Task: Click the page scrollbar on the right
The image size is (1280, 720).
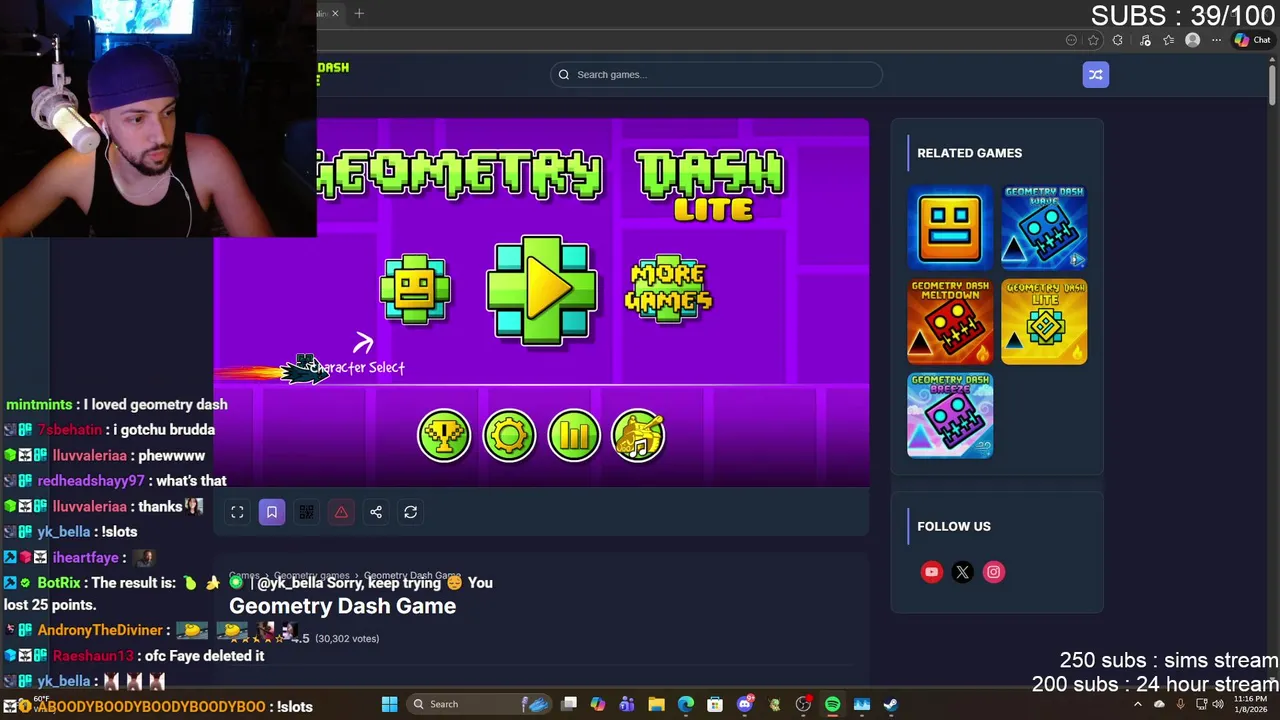Action: pos(1273,85)
